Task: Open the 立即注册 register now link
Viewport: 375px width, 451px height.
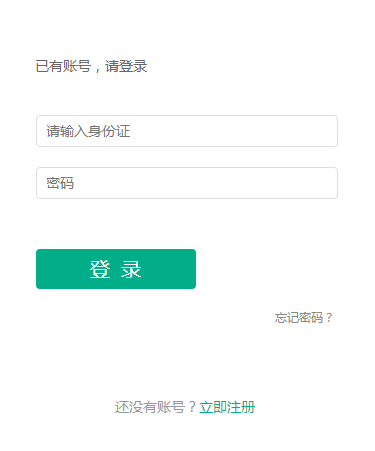Action: point(227,407)
